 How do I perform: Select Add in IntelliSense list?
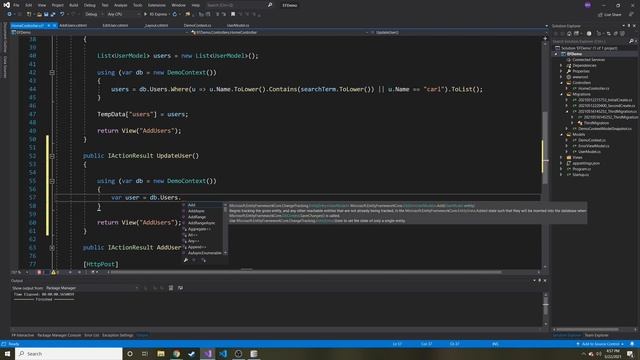pyautogui.click(x=203, y=205)
